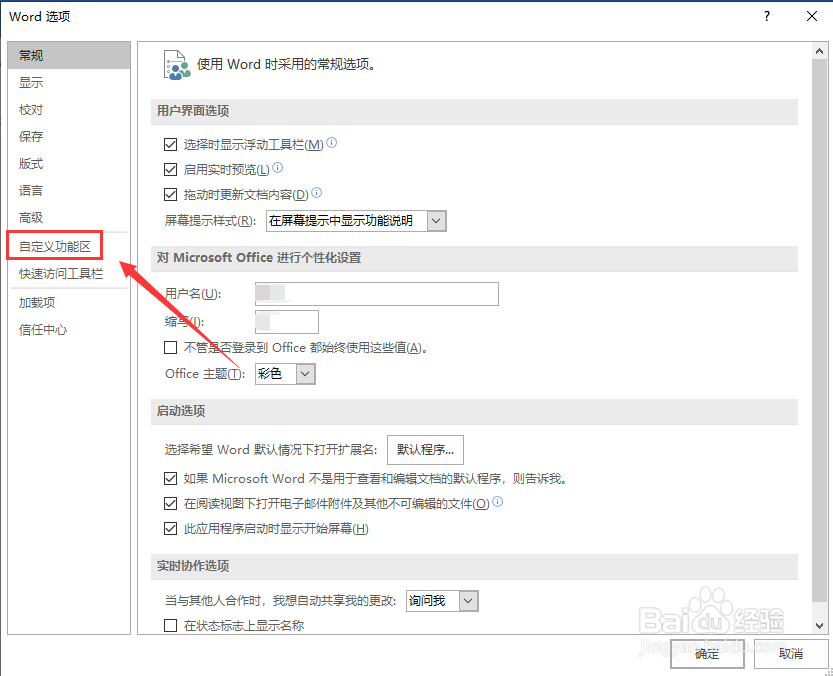Image resolution: width=833 pixels, height=676 pixels.
Task: Select the 常规 category
Action: (69, 55)
